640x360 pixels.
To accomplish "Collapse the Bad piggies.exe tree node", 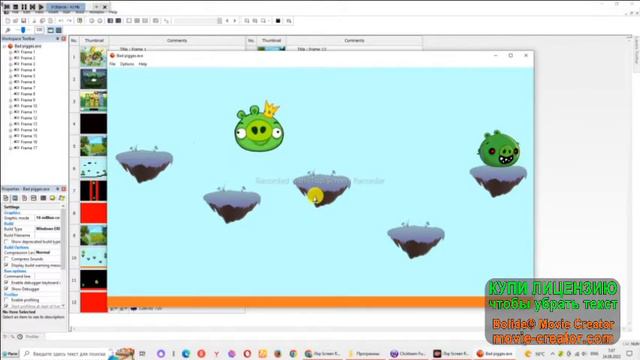I will tap(5, 47).
